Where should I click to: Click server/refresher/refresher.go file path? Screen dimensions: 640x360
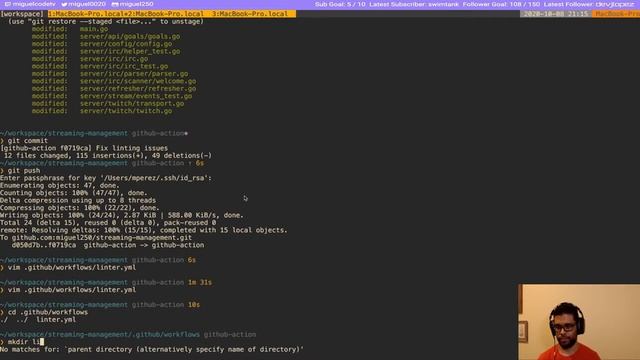pos(138,89)
